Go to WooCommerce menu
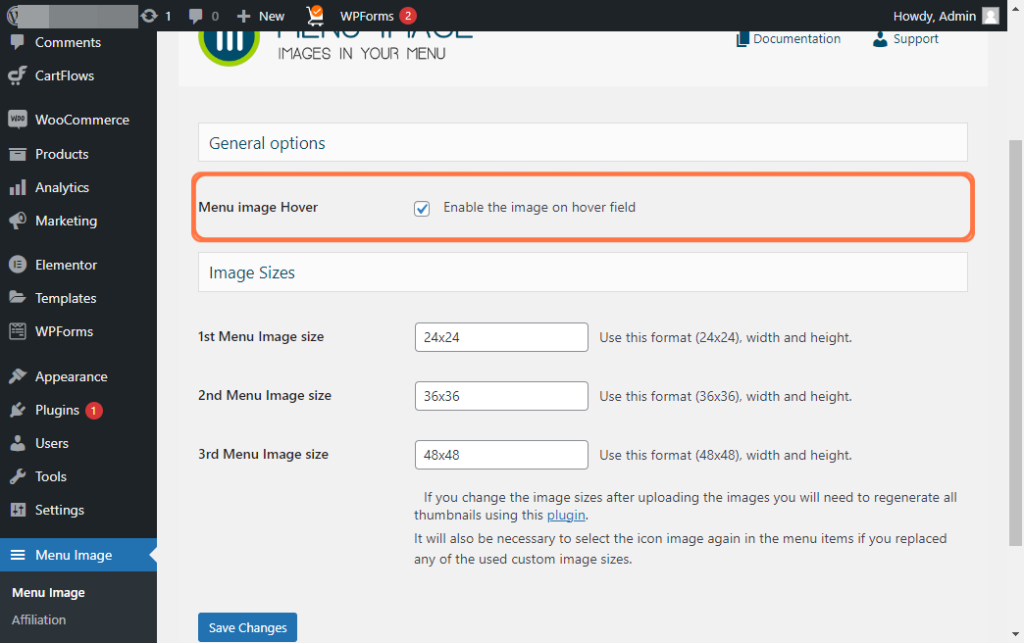 (x=82, y=120)
